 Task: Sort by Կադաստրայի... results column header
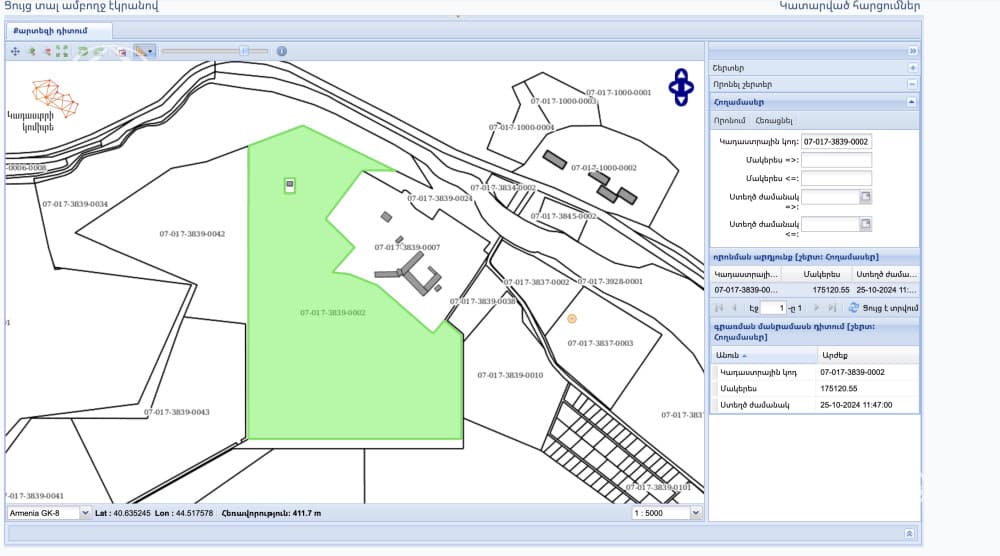(746, 274)
